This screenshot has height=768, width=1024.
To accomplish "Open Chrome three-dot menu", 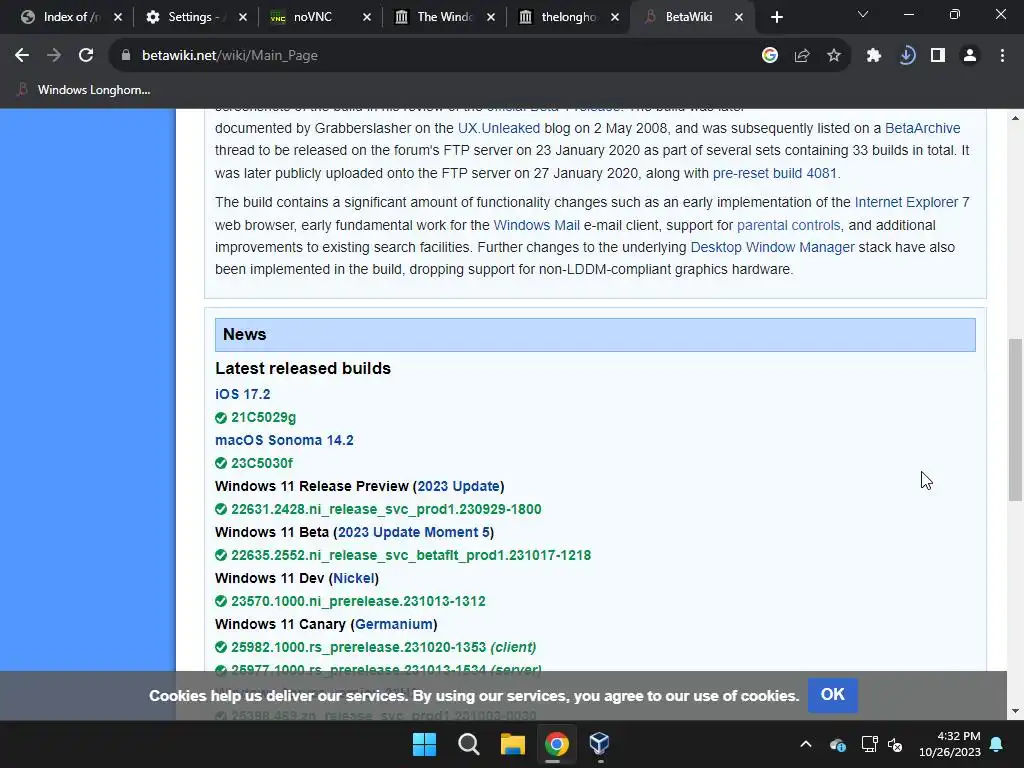I will pos(1002,56).
